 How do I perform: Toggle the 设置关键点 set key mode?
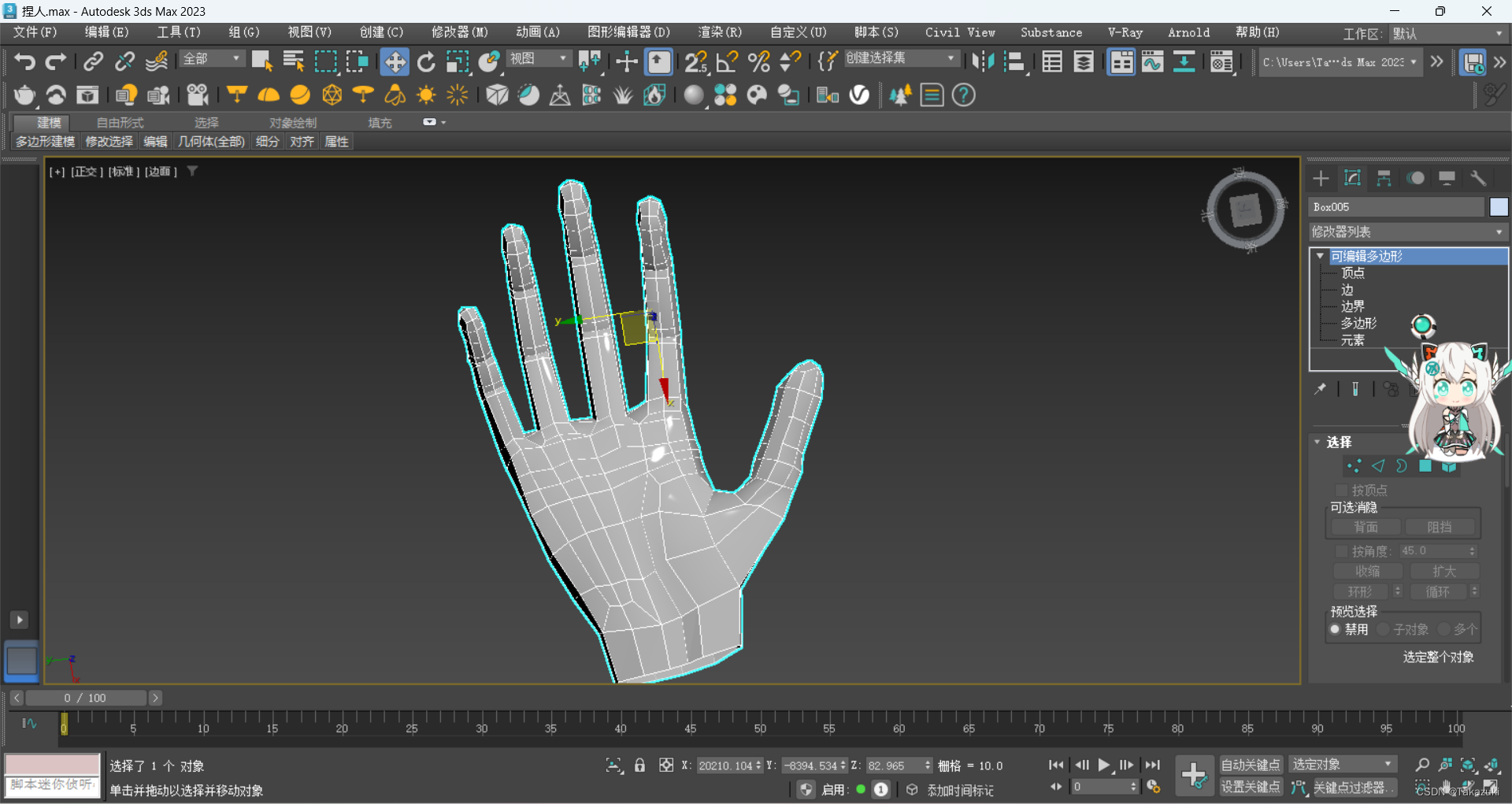[1251, 787]
